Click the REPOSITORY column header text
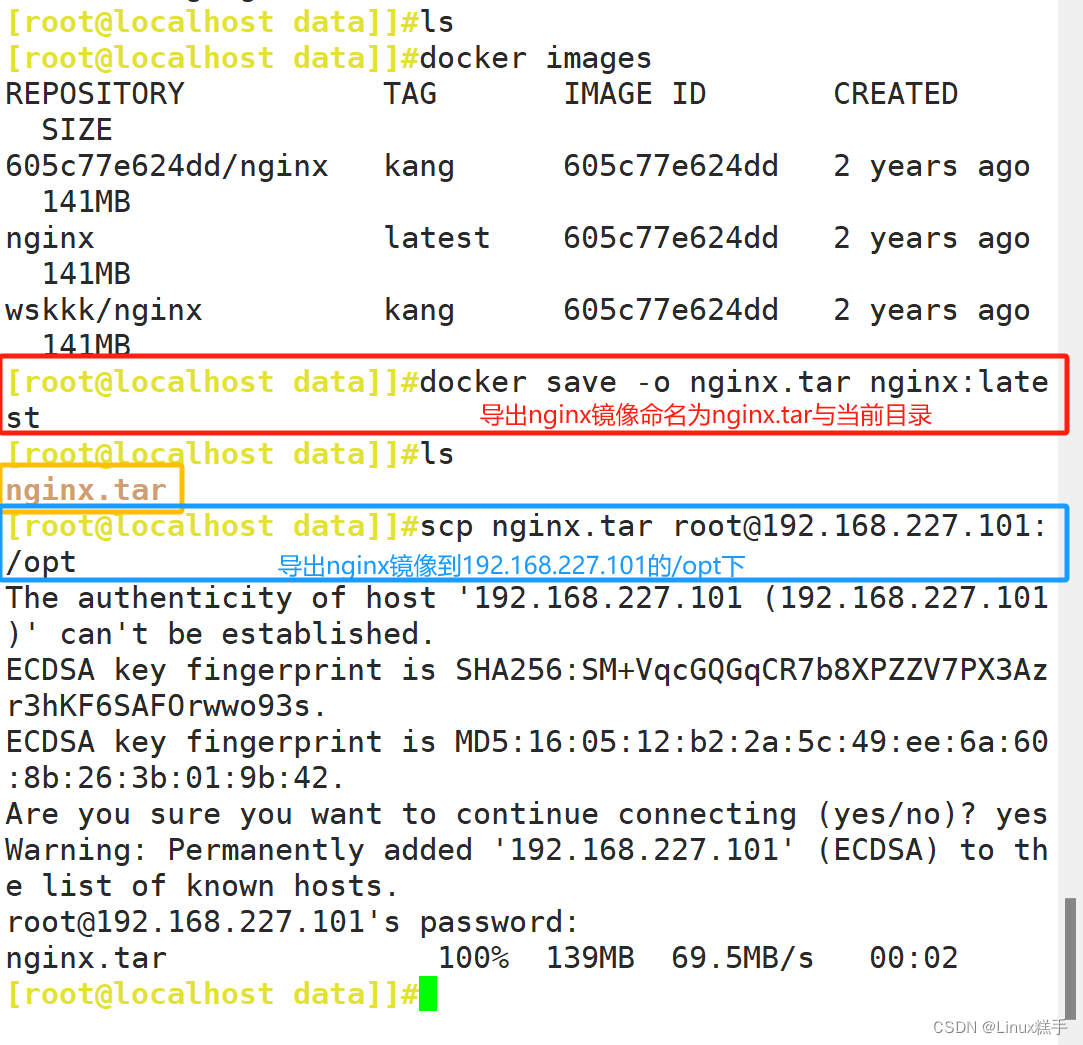 (x=95, y=94)
